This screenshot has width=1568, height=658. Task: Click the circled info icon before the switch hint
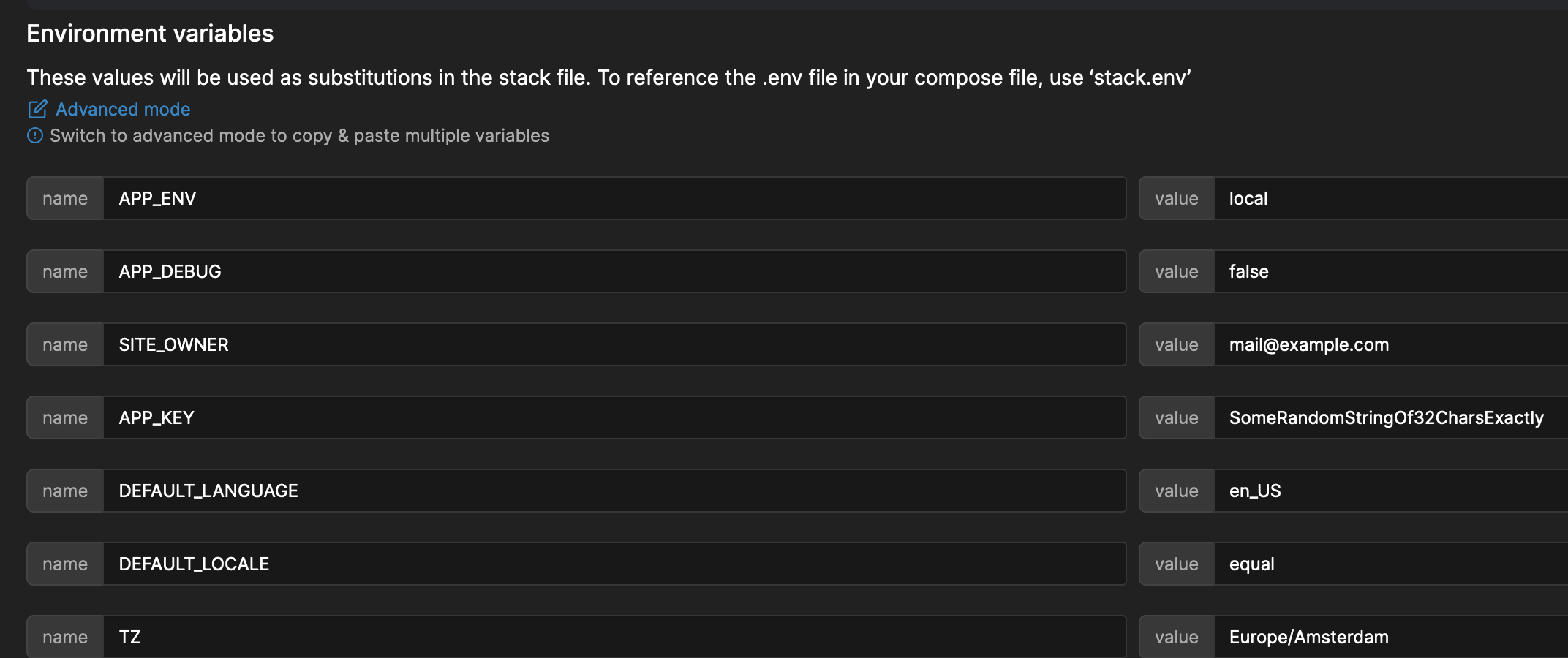(x=34, y=135)
